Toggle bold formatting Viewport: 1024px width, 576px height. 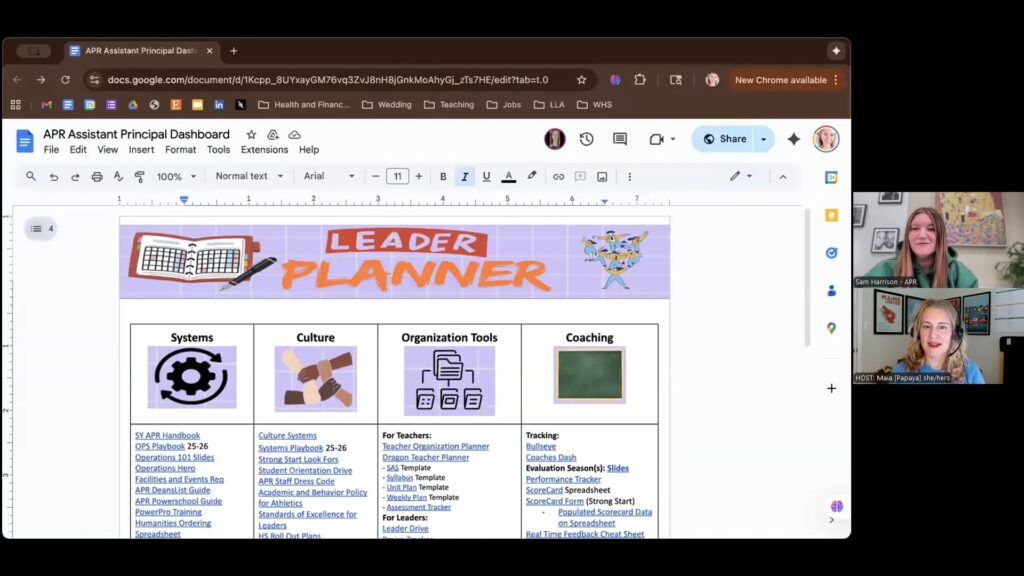point(443,176)
